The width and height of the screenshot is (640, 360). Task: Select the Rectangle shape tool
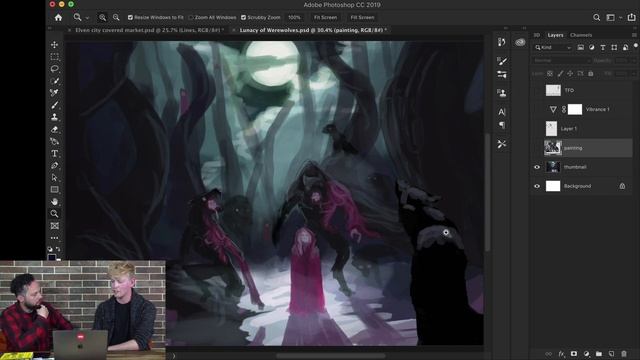(x=54, y=189)
